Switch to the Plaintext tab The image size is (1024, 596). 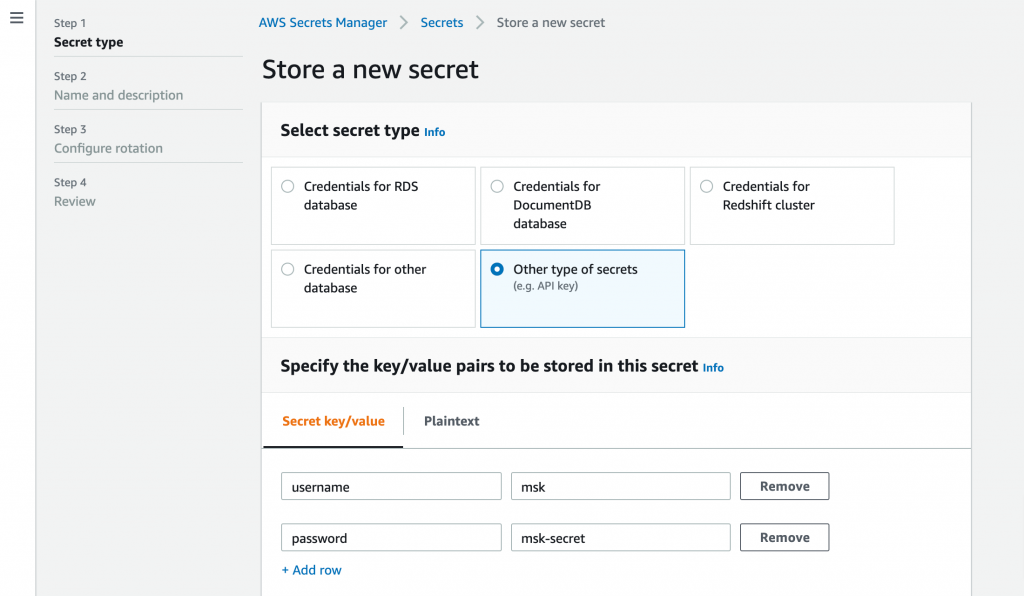(451, 421)
